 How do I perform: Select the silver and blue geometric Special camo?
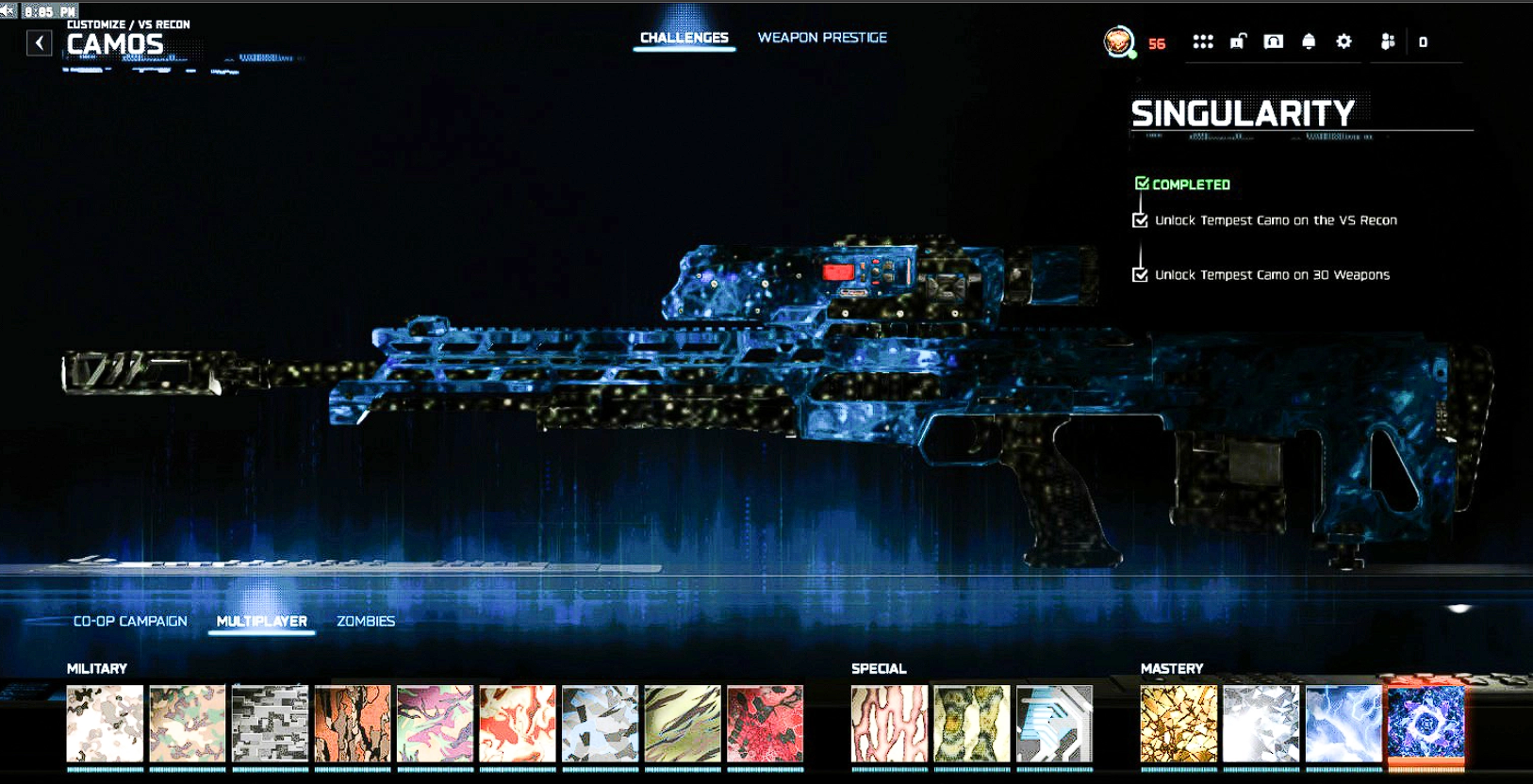tap(1054, 724)
